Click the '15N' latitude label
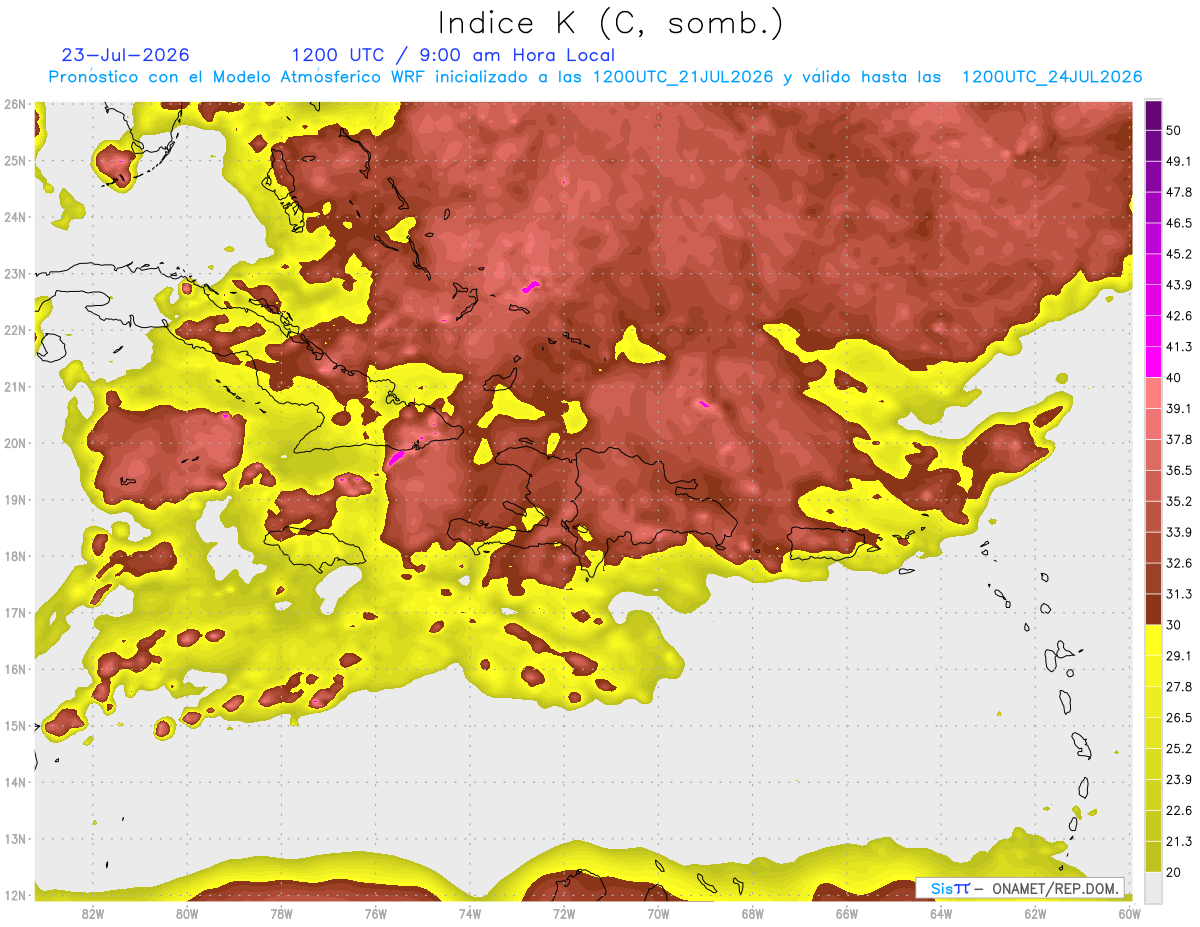The image size is (1200, 927). [x=15, y=725]
